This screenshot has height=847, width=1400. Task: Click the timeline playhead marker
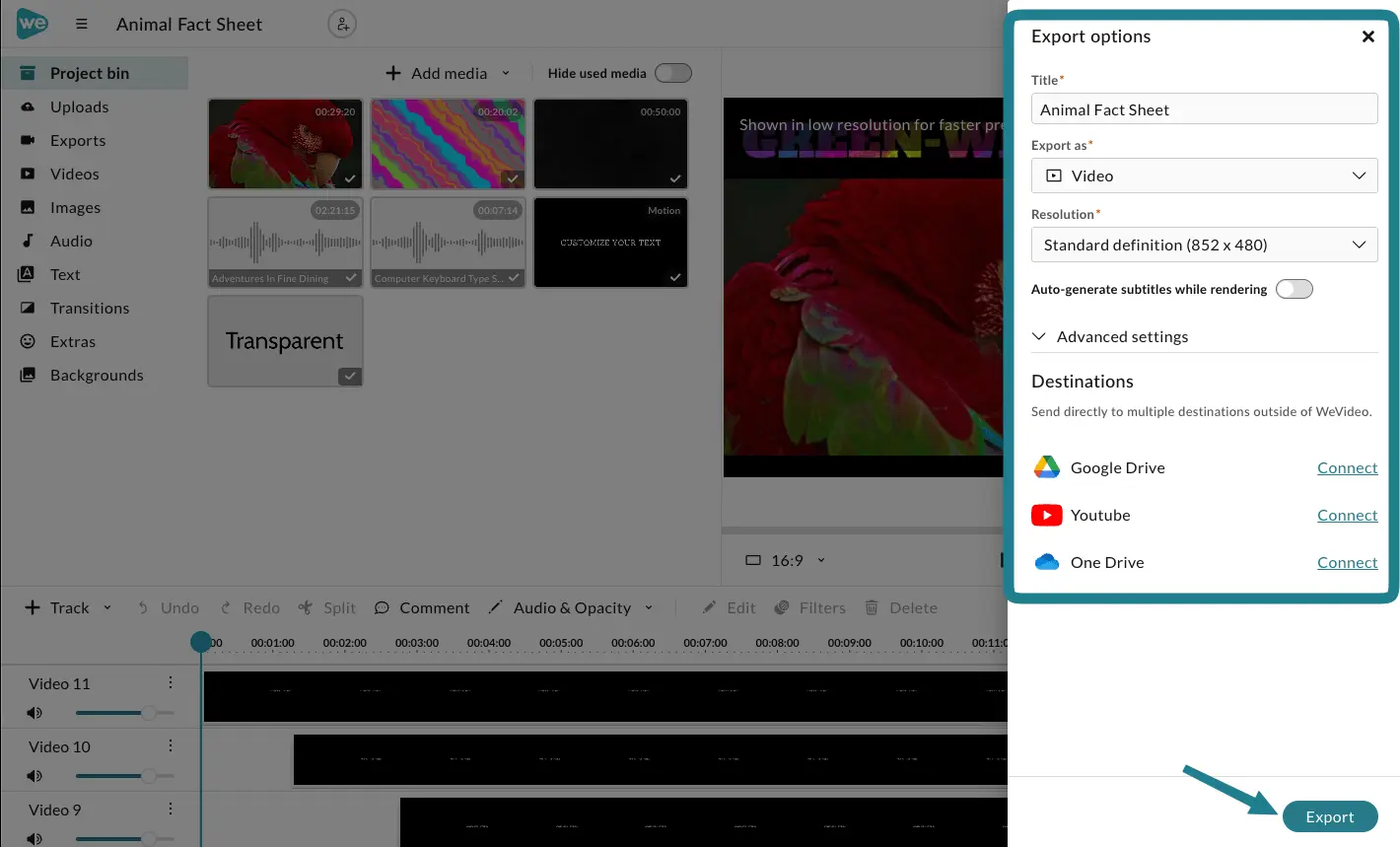click(201, 642)
